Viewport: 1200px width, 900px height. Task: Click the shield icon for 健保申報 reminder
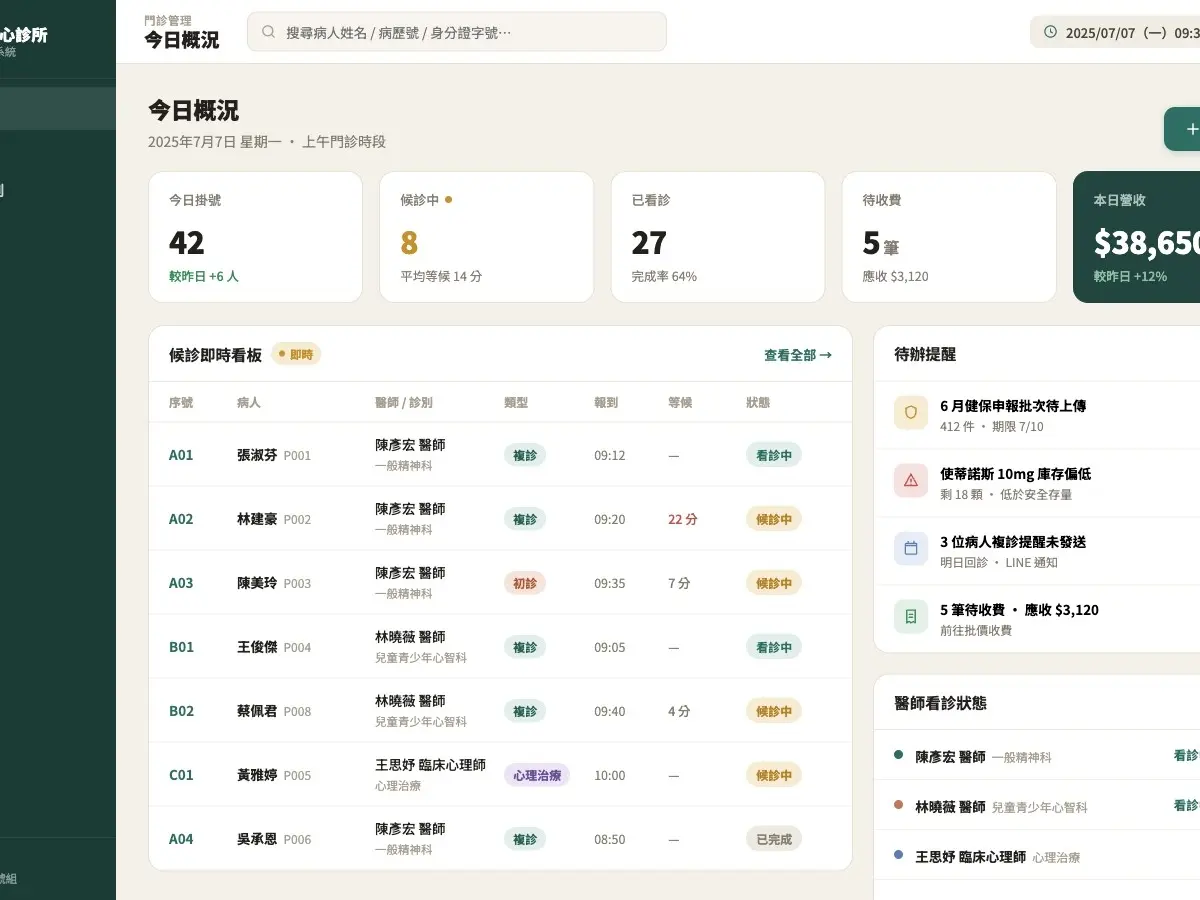910,412
